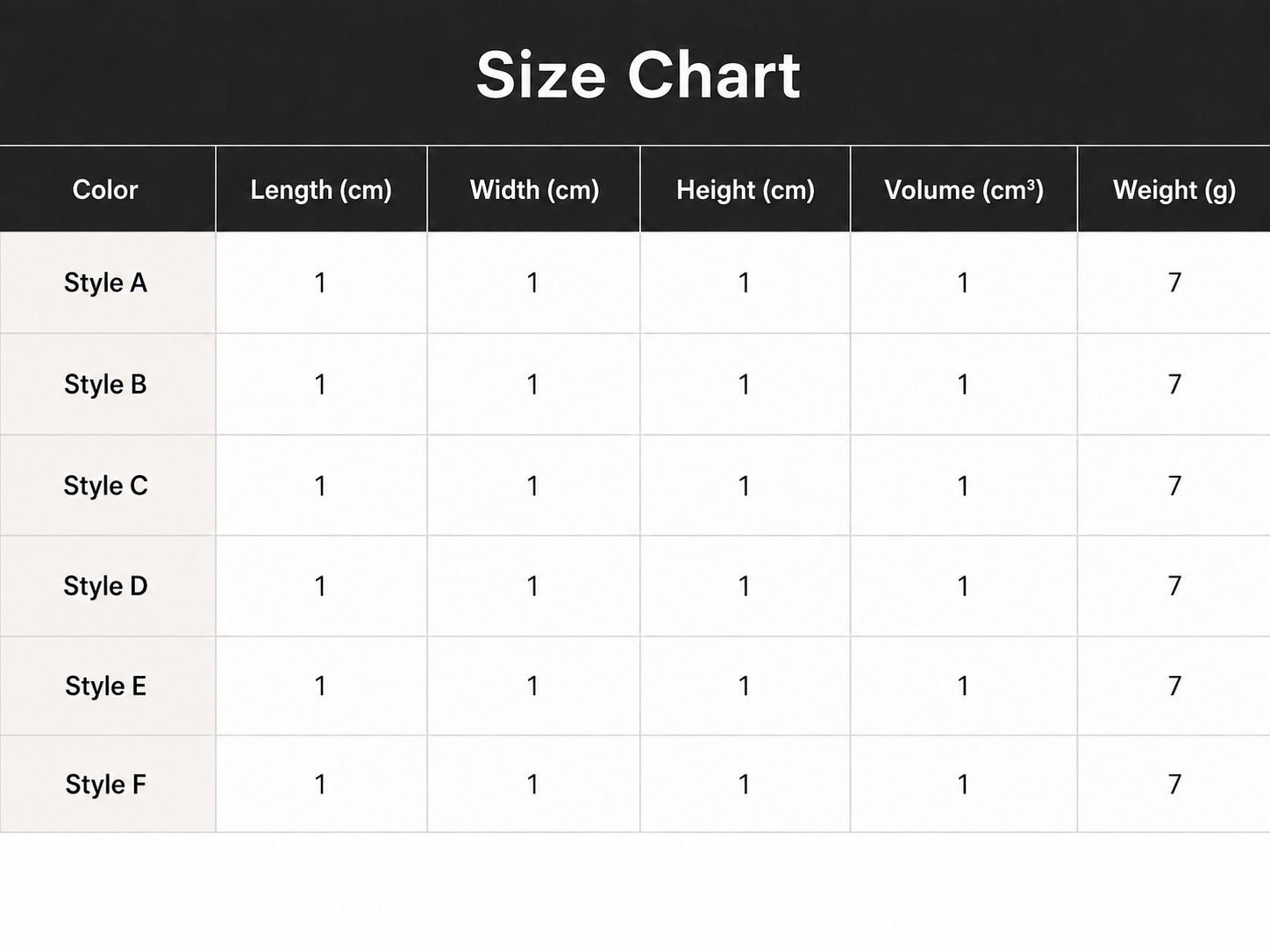The width and height of the screenshot is (1270, 952).
Task: Select the Style F weight value 7
Action: 1174,785
